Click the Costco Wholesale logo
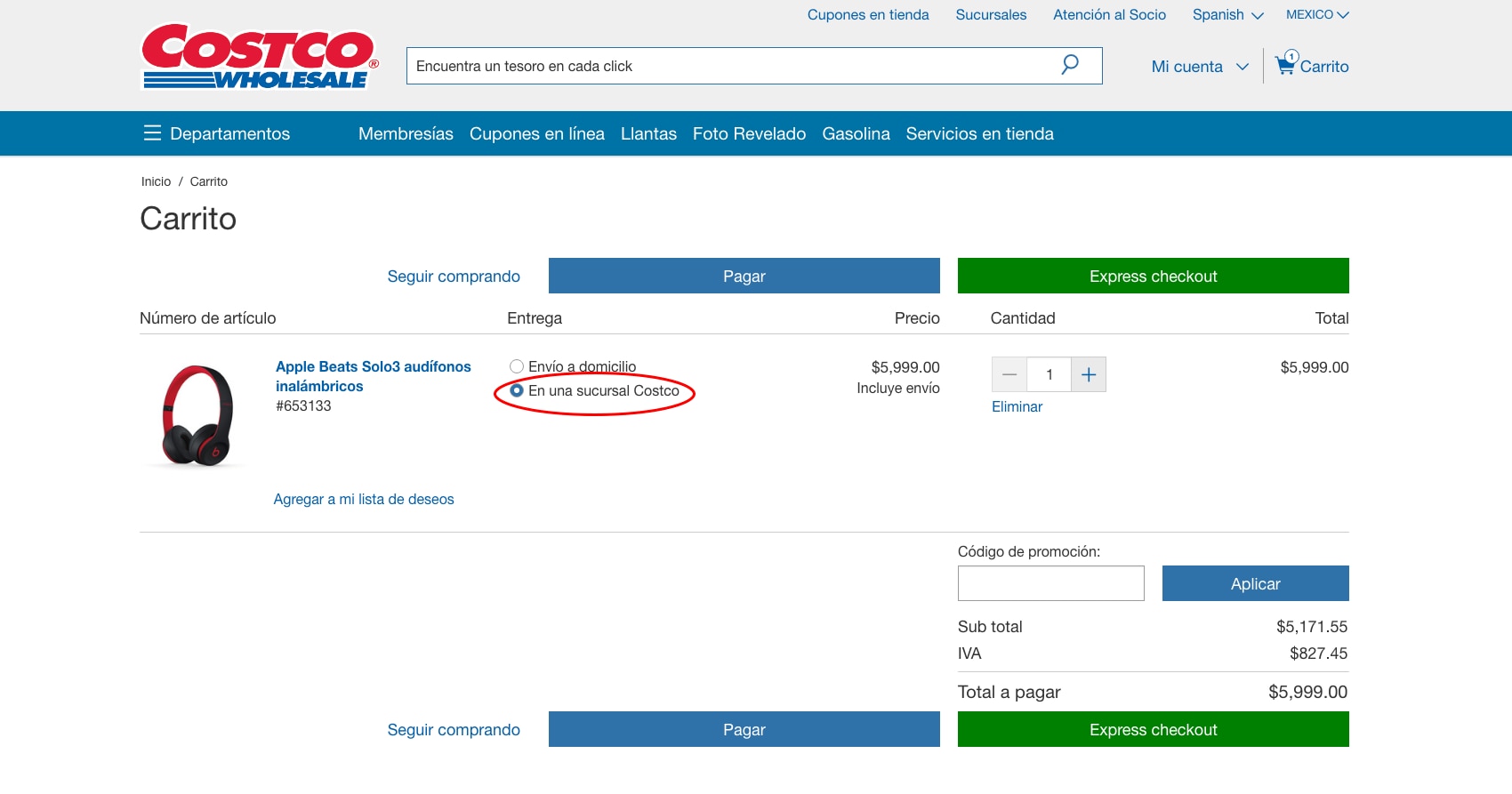The height and width of the screenshot is (794, 1512). pyautogui.click(x=260, y=57)
